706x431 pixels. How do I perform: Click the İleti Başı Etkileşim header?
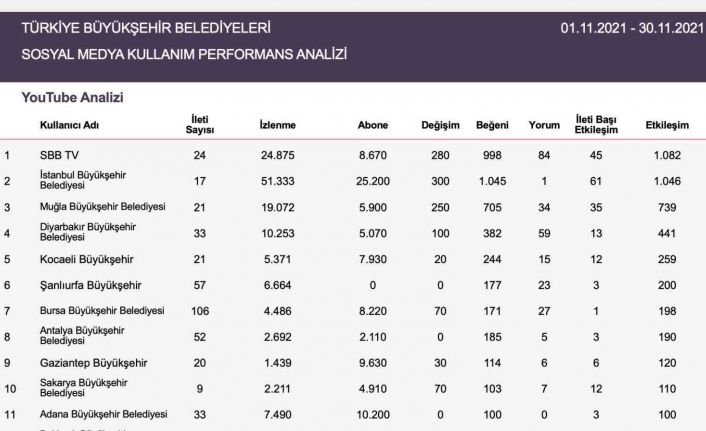[x=597, y=125]
